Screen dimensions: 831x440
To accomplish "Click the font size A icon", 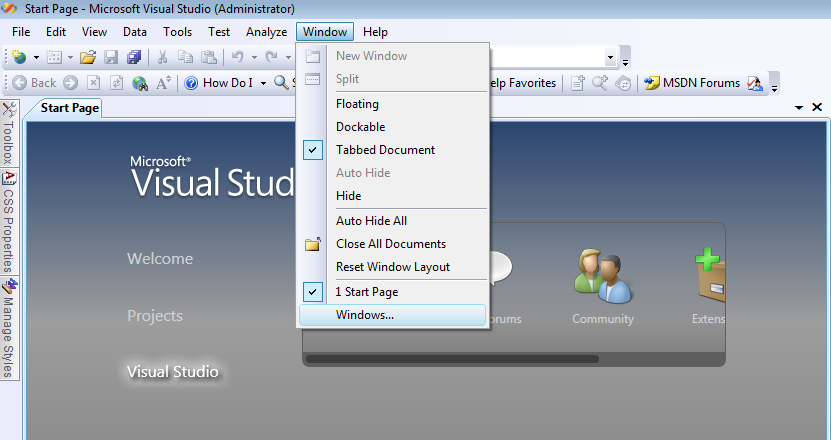I will click(163, 83).
